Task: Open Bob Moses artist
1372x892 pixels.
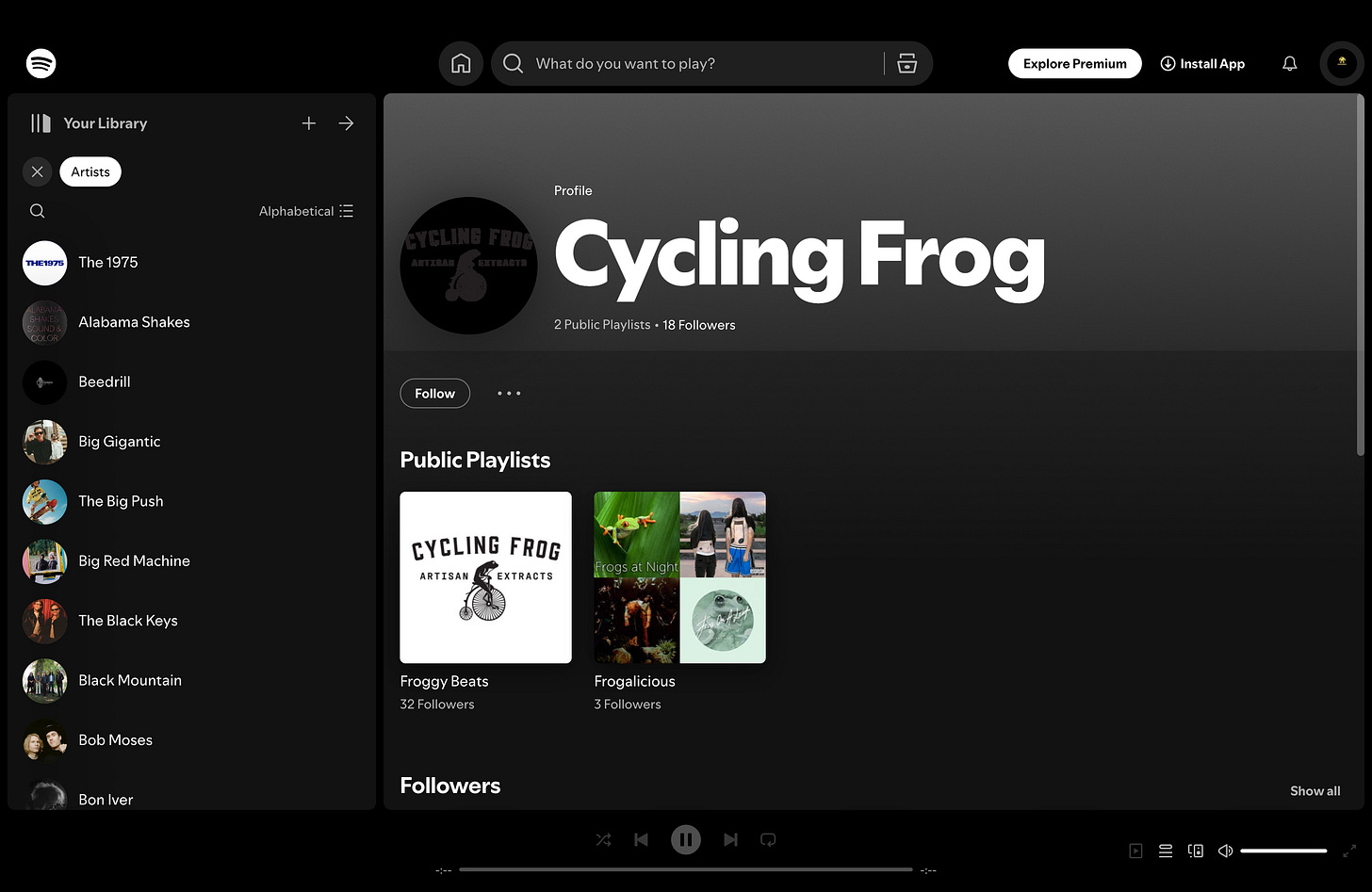Action: coord(191,740)
